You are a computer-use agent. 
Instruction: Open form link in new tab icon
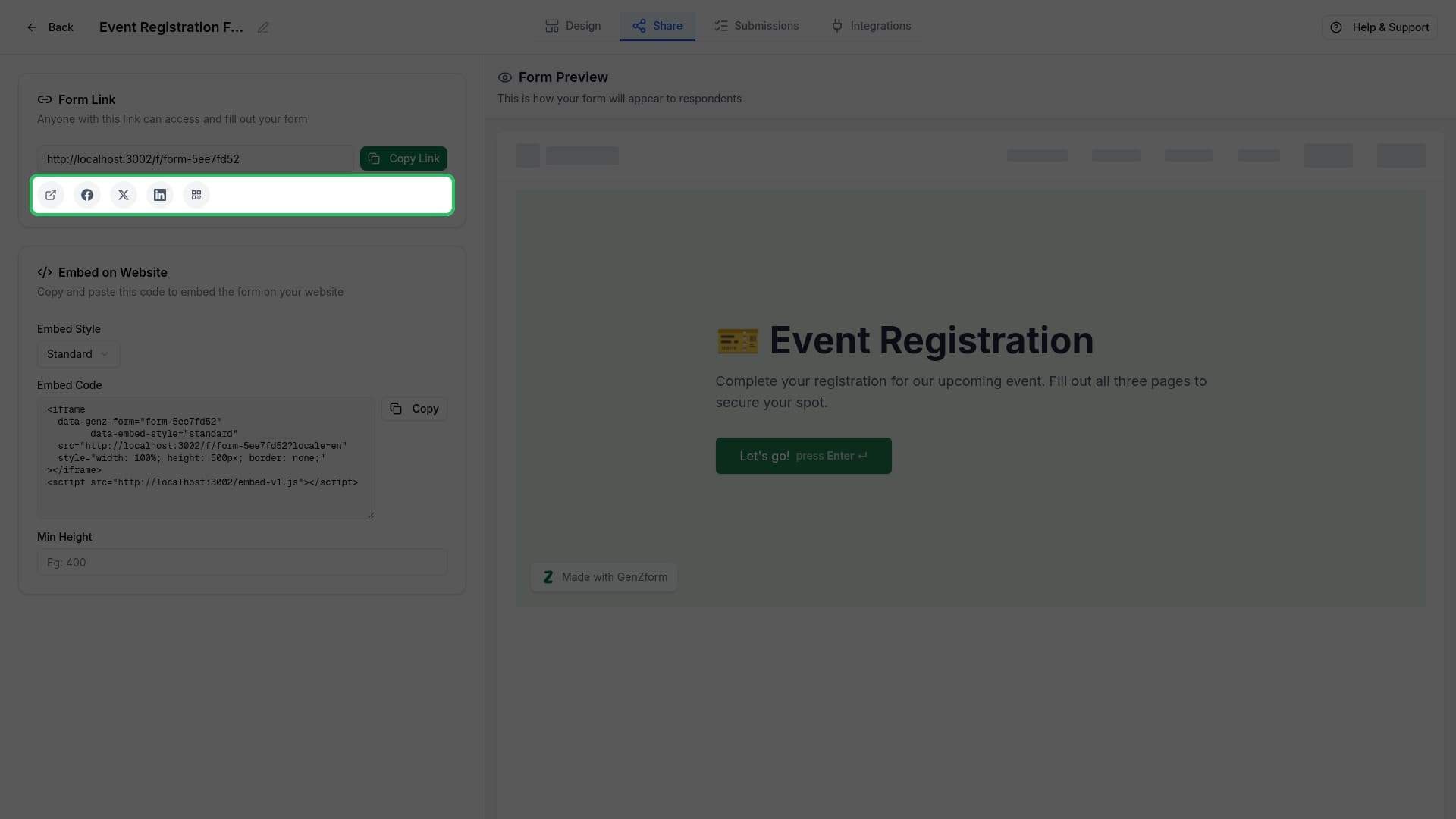pos(51,195)
